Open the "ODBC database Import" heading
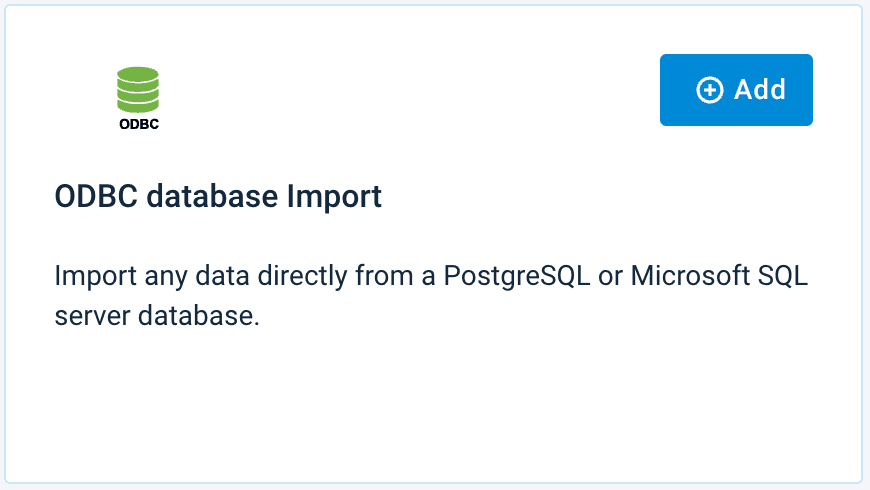Screen dimensions: 870x490 coord(218,197)
